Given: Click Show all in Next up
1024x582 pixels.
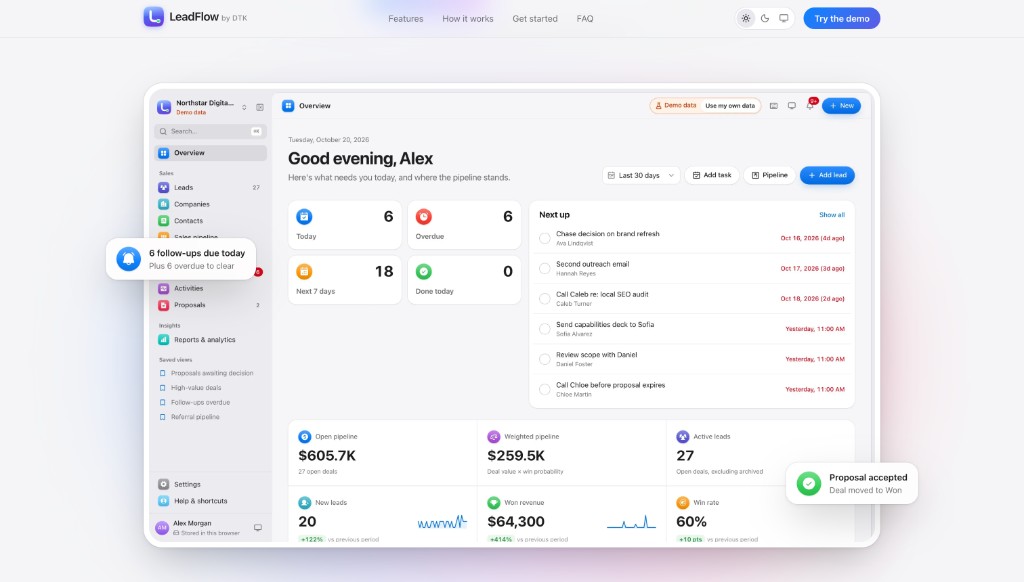Looking at the screenshot, I should tap(832, 215).
